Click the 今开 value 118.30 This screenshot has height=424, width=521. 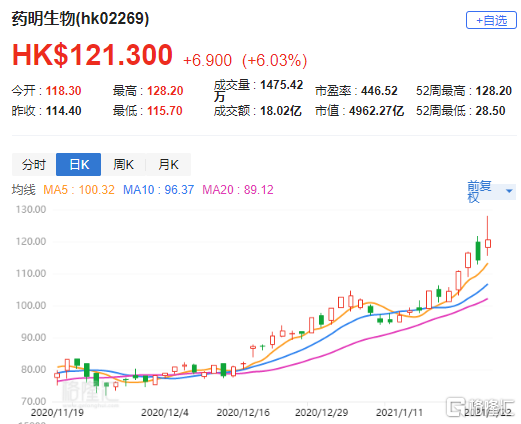pos(63,91)
